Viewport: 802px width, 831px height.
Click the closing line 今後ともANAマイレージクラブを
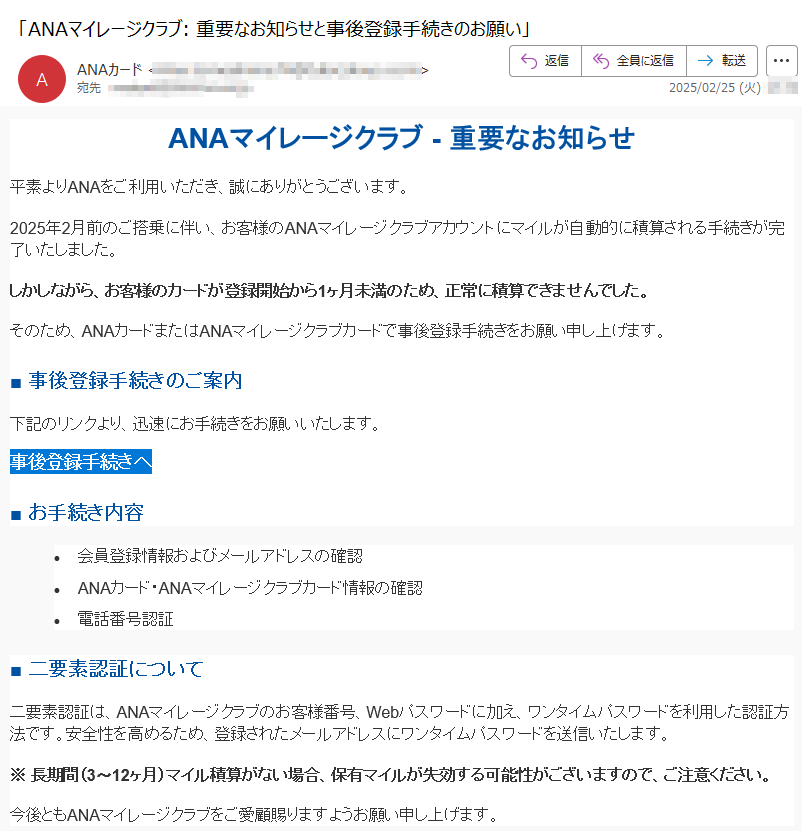(x=254, y=814)
